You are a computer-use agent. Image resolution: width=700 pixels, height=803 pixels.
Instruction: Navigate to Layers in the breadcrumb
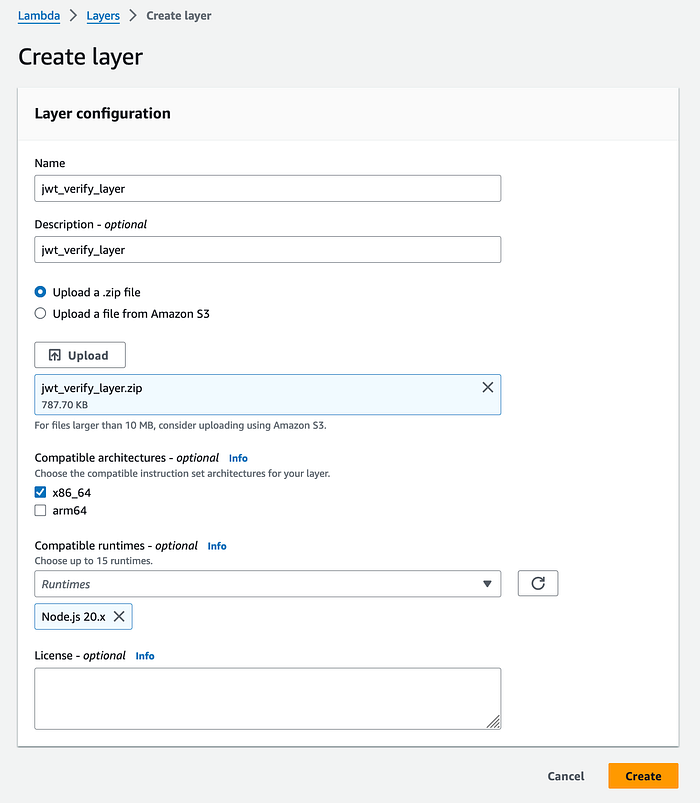coord(103,16)
